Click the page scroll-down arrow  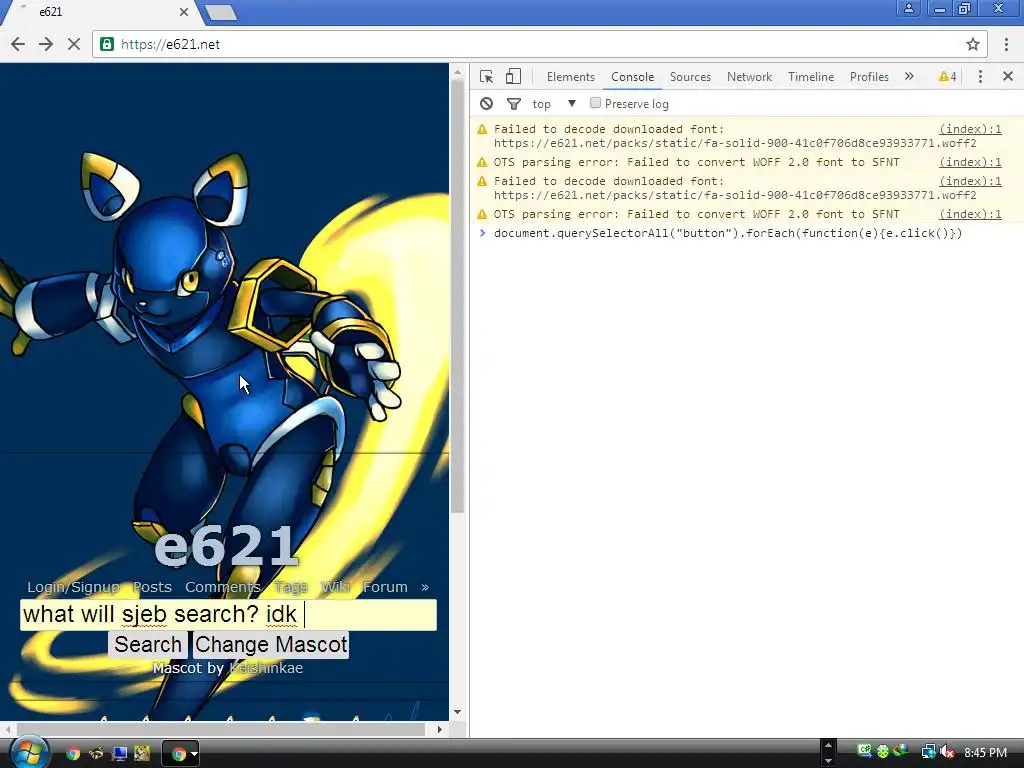tap(458, 712)
